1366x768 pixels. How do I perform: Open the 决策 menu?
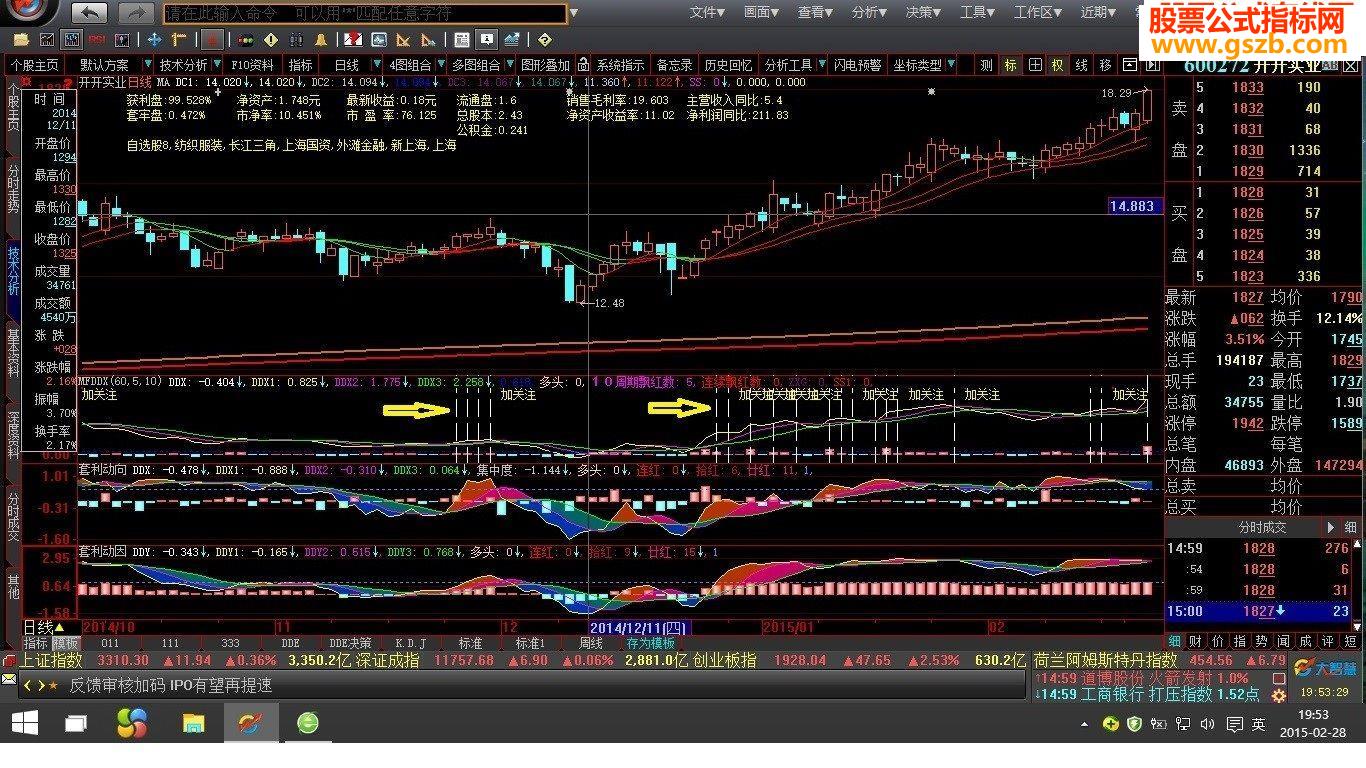pyautogui.click(x=923, y=12)
